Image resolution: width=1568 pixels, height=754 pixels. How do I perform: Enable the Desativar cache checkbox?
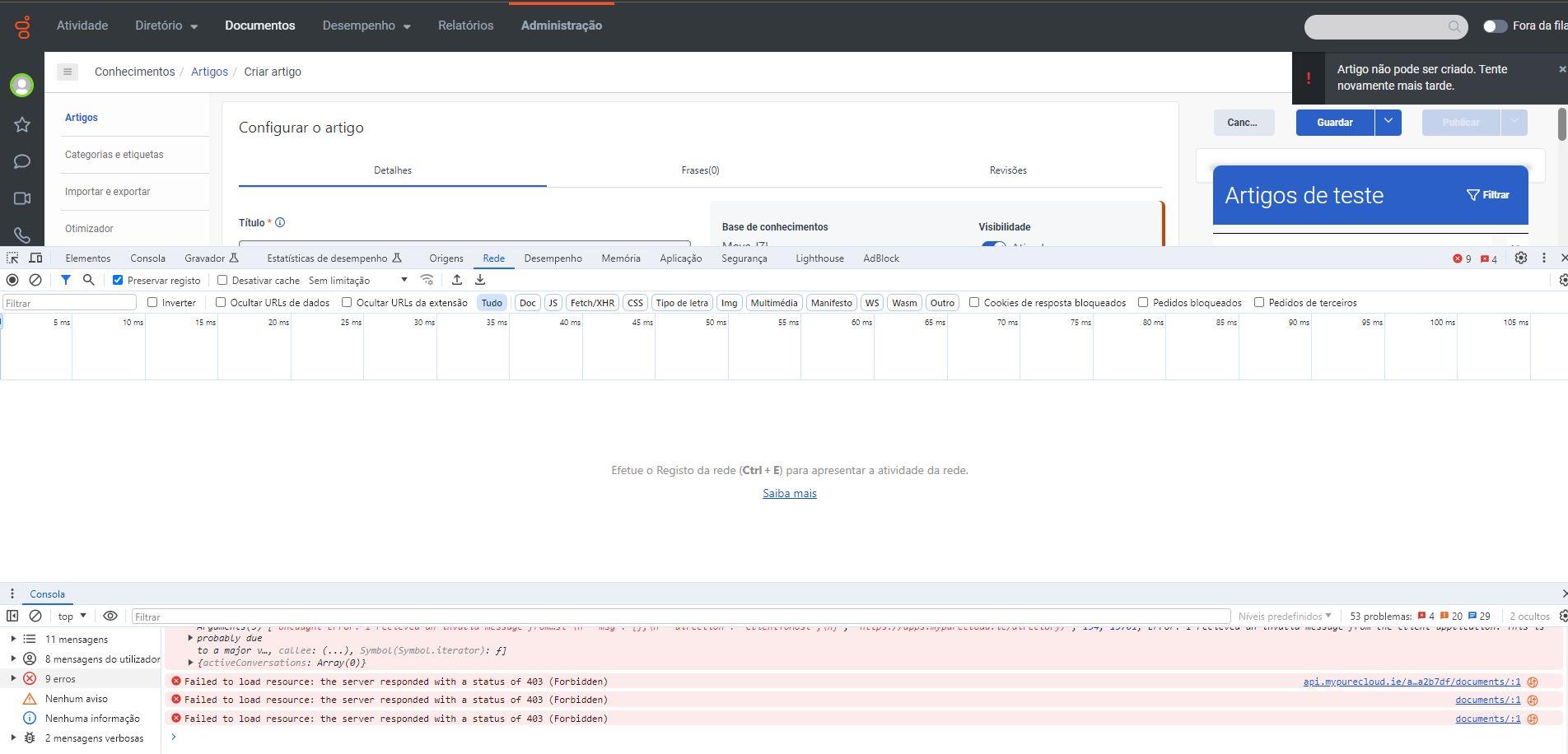[222, 280]
